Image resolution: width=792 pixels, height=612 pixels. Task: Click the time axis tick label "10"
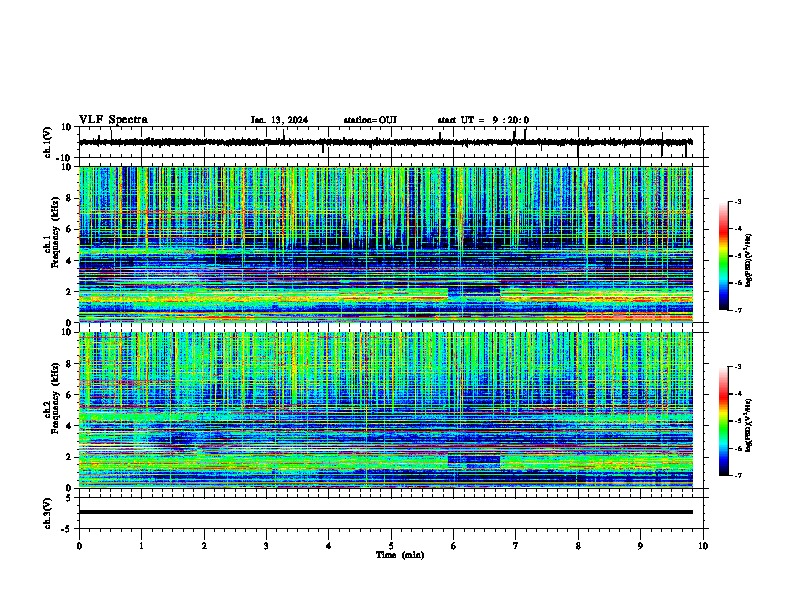pos(703,546)
